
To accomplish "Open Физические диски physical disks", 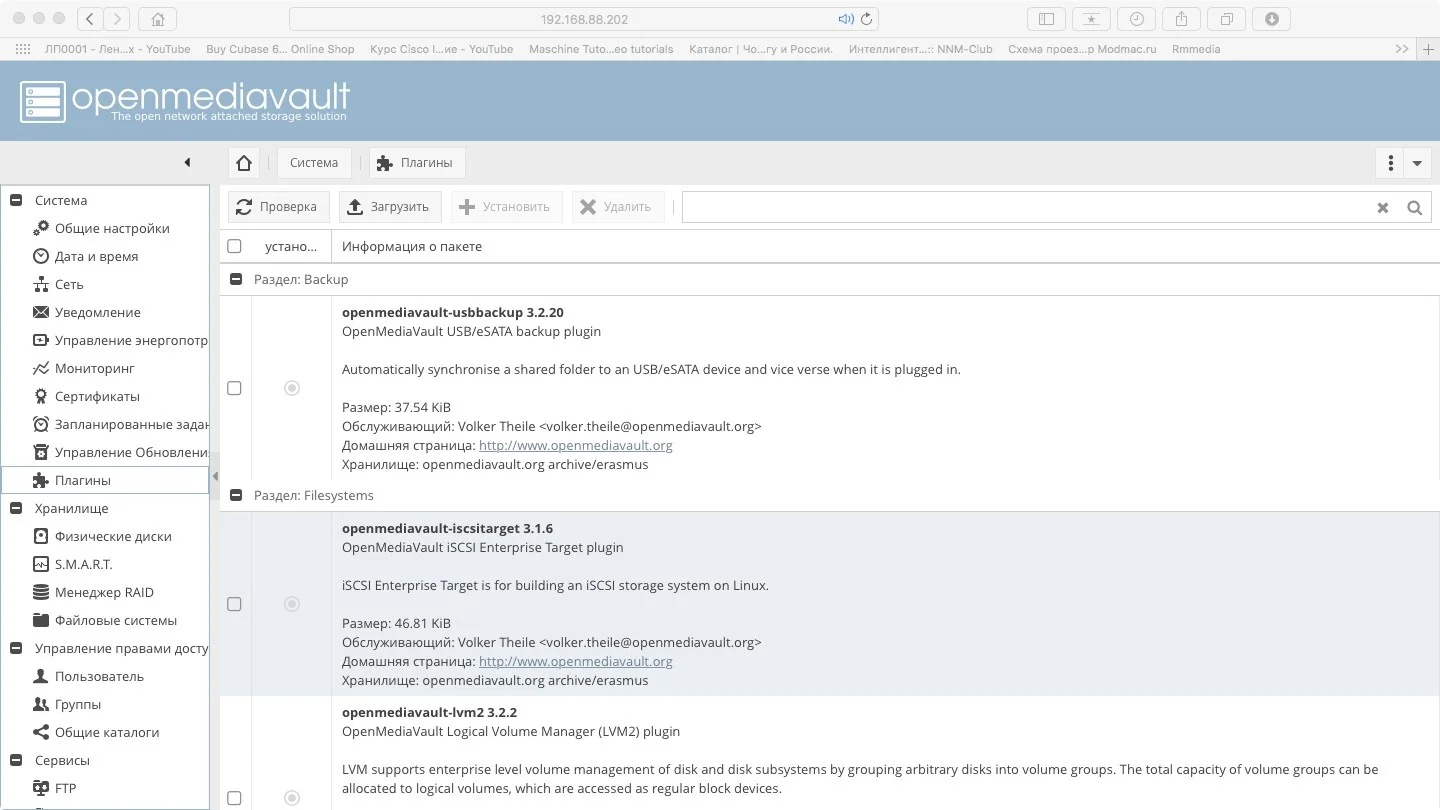I will pyautogui.click(x=113, y=536).
